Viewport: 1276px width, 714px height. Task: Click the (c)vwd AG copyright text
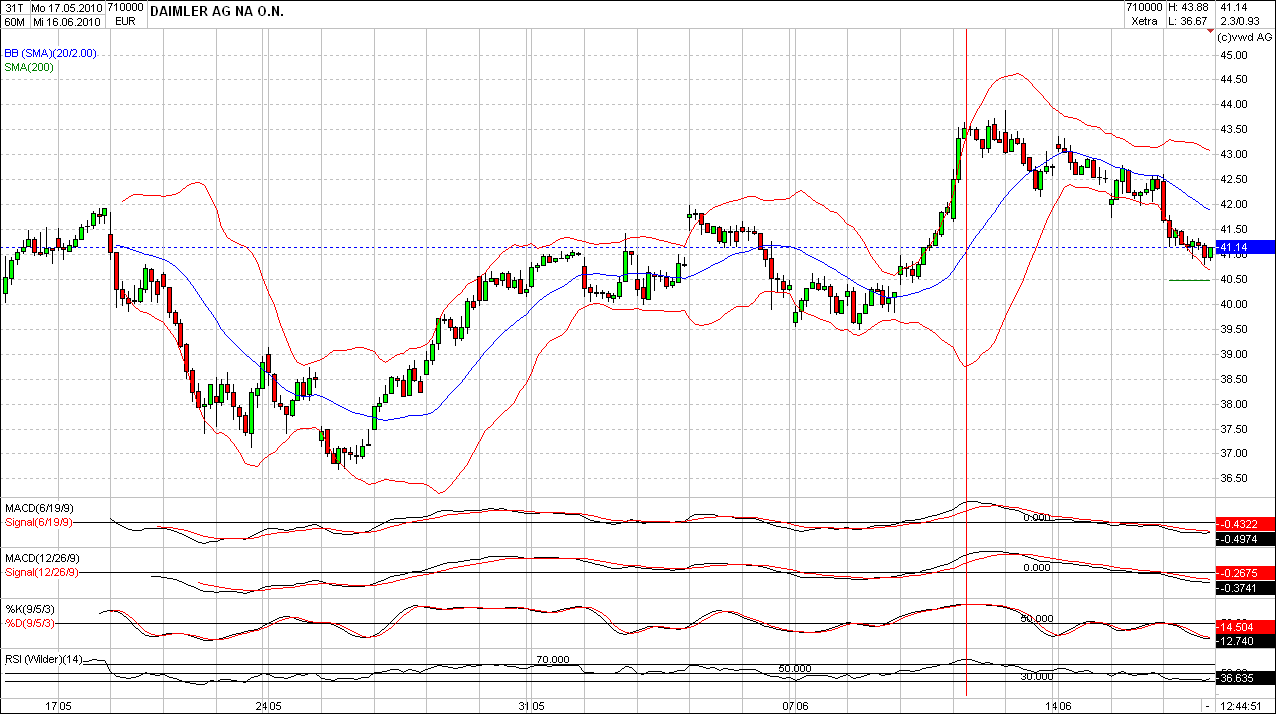1243,36
